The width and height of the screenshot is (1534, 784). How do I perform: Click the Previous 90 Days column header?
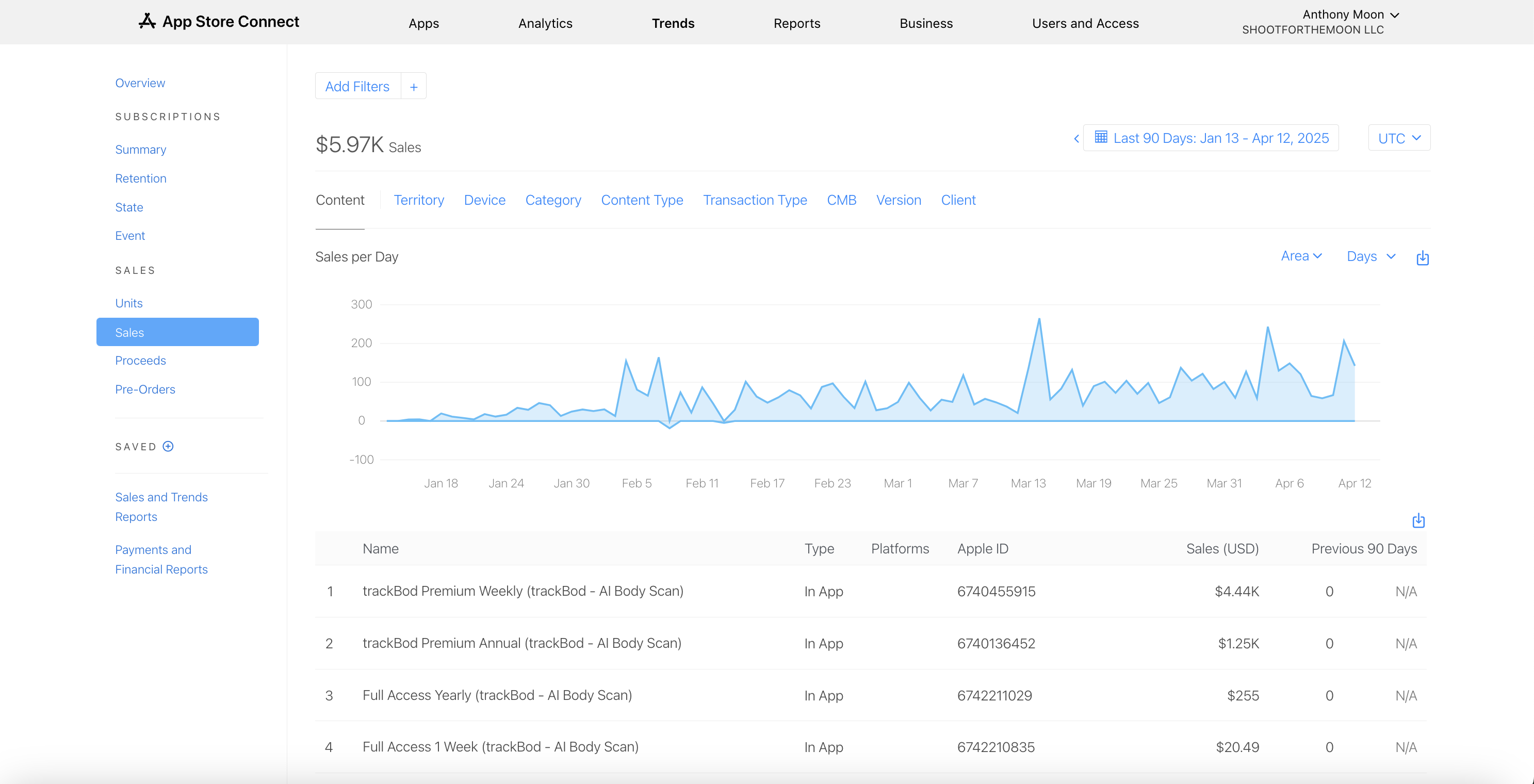(1364, 549)
